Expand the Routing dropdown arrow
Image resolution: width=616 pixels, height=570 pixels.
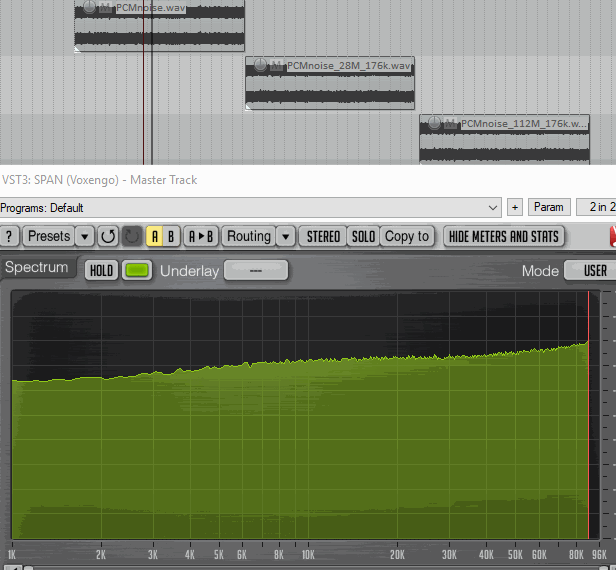tap(286, 236)
